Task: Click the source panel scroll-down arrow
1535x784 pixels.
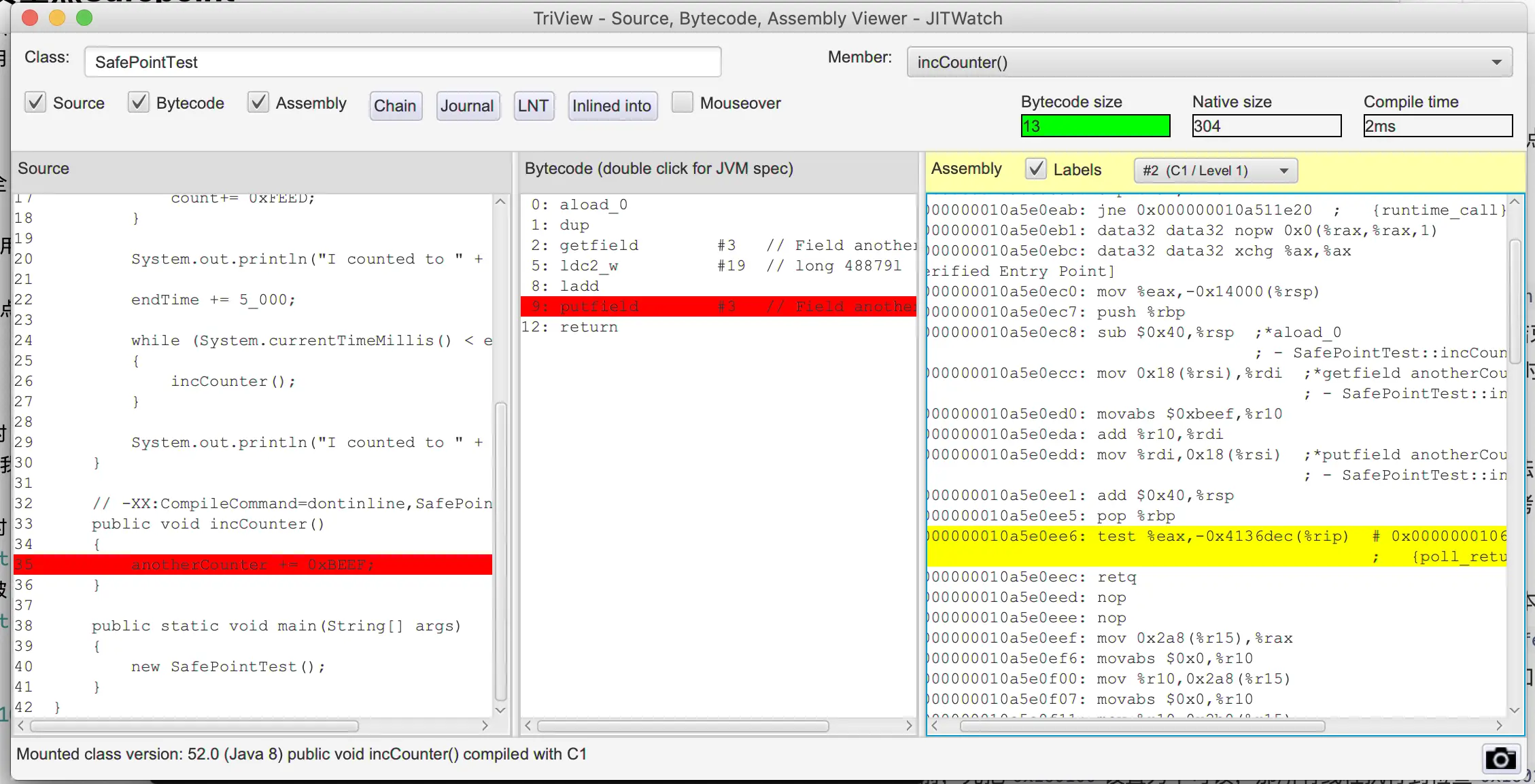Action: (x=500, y=710)
